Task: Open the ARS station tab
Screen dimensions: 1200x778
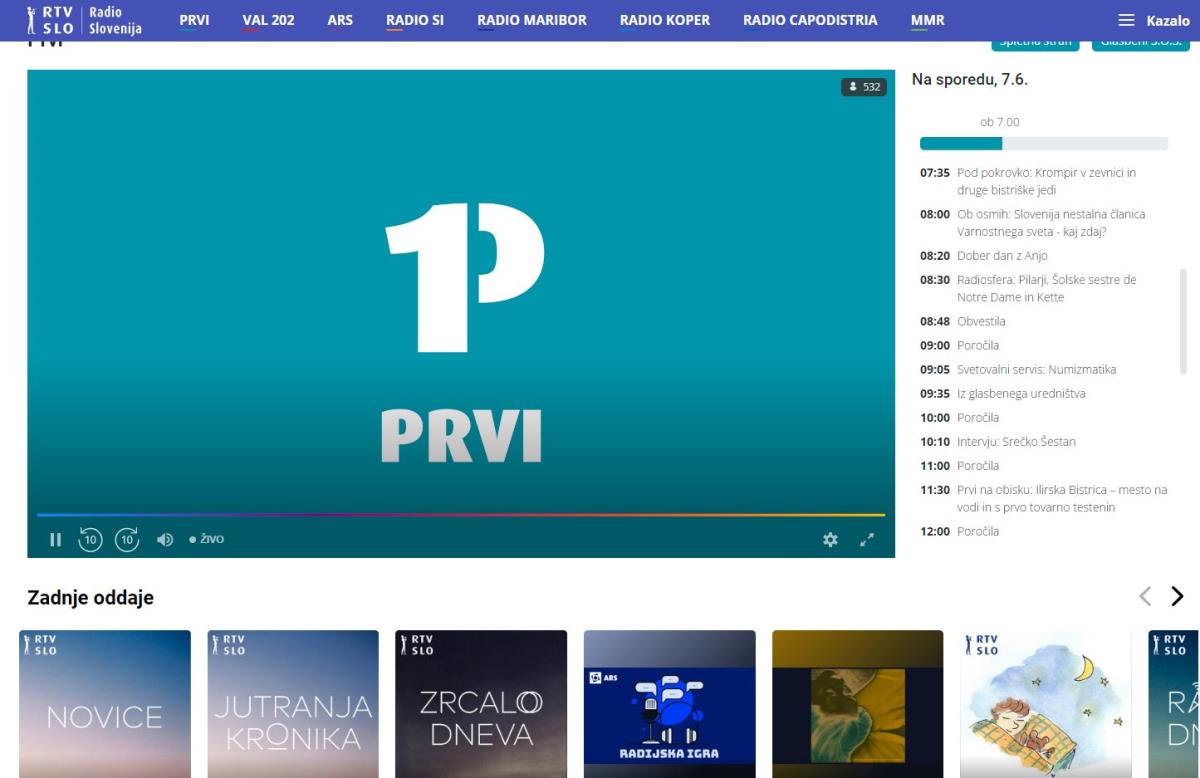Action: (x=340, y=20)
